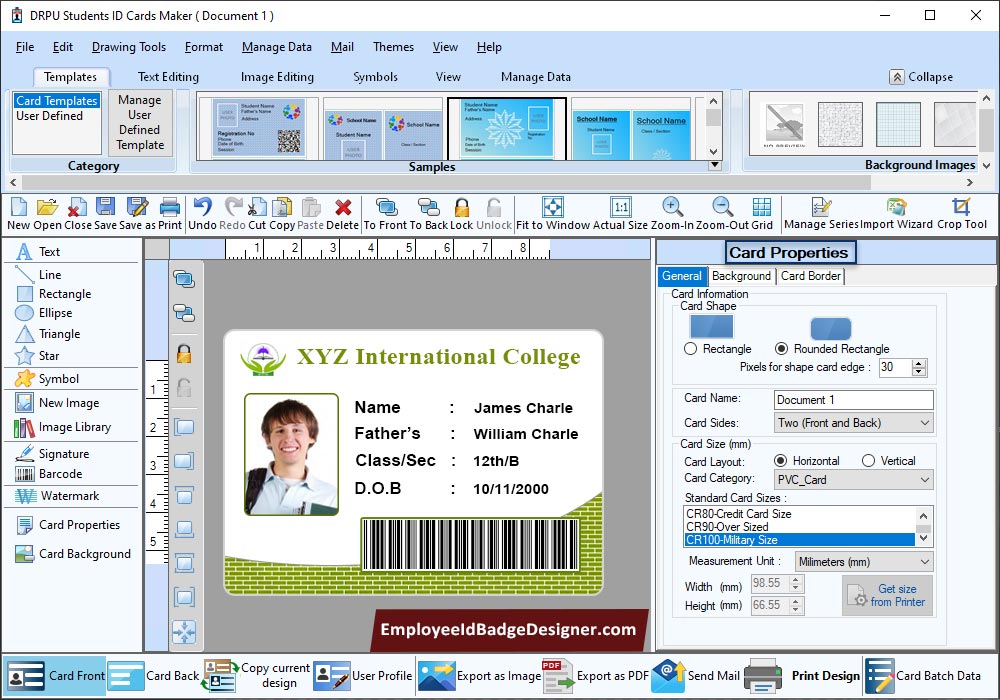Select the Star shape tool
This screenshot has width=1000, height=700.
[38, 356]
